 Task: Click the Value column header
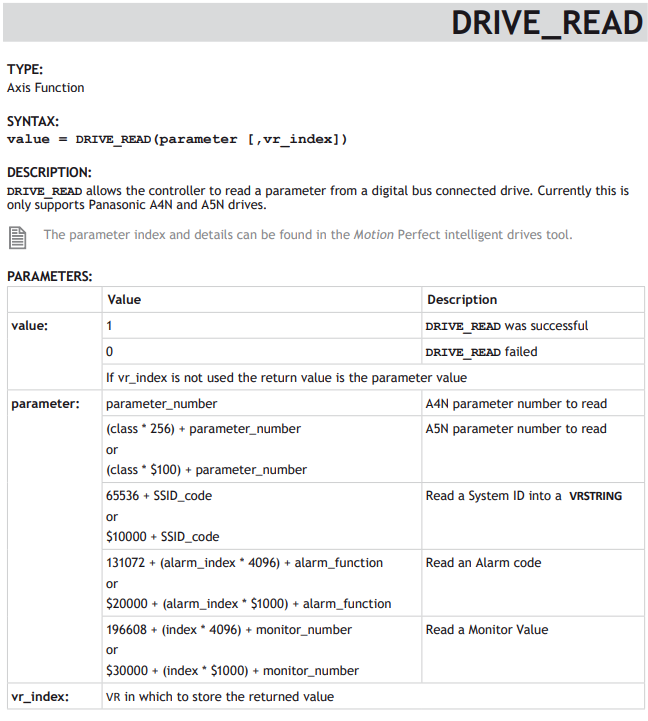(x=124, y=300)
